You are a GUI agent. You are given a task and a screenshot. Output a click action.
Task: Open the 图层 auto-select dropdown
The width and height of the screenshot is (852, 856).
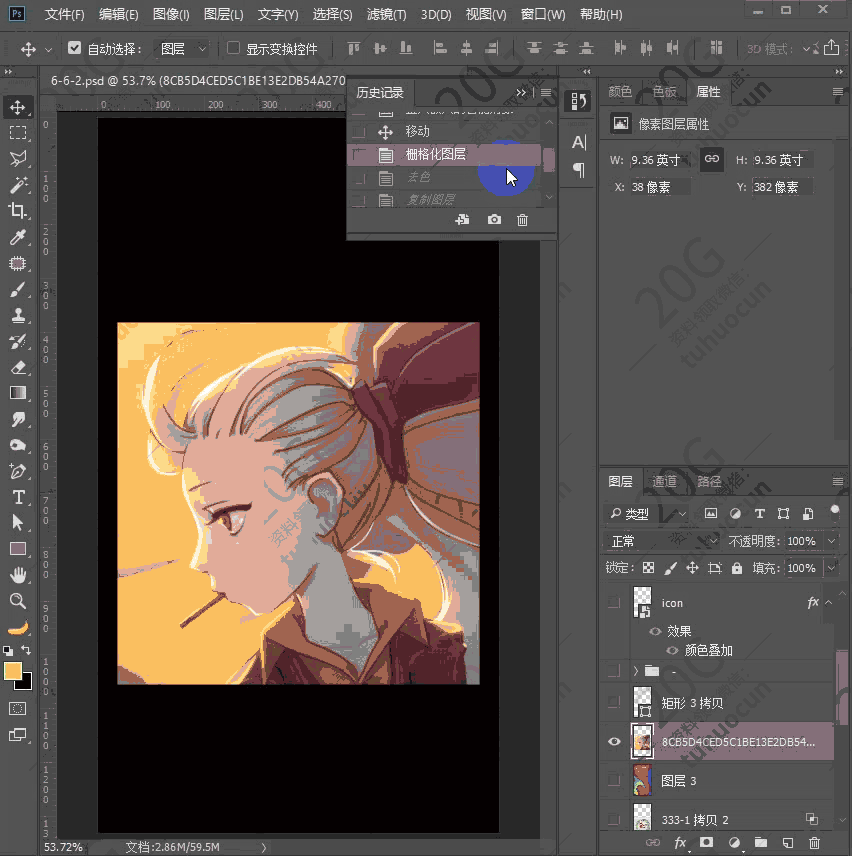tap(182, 49)
